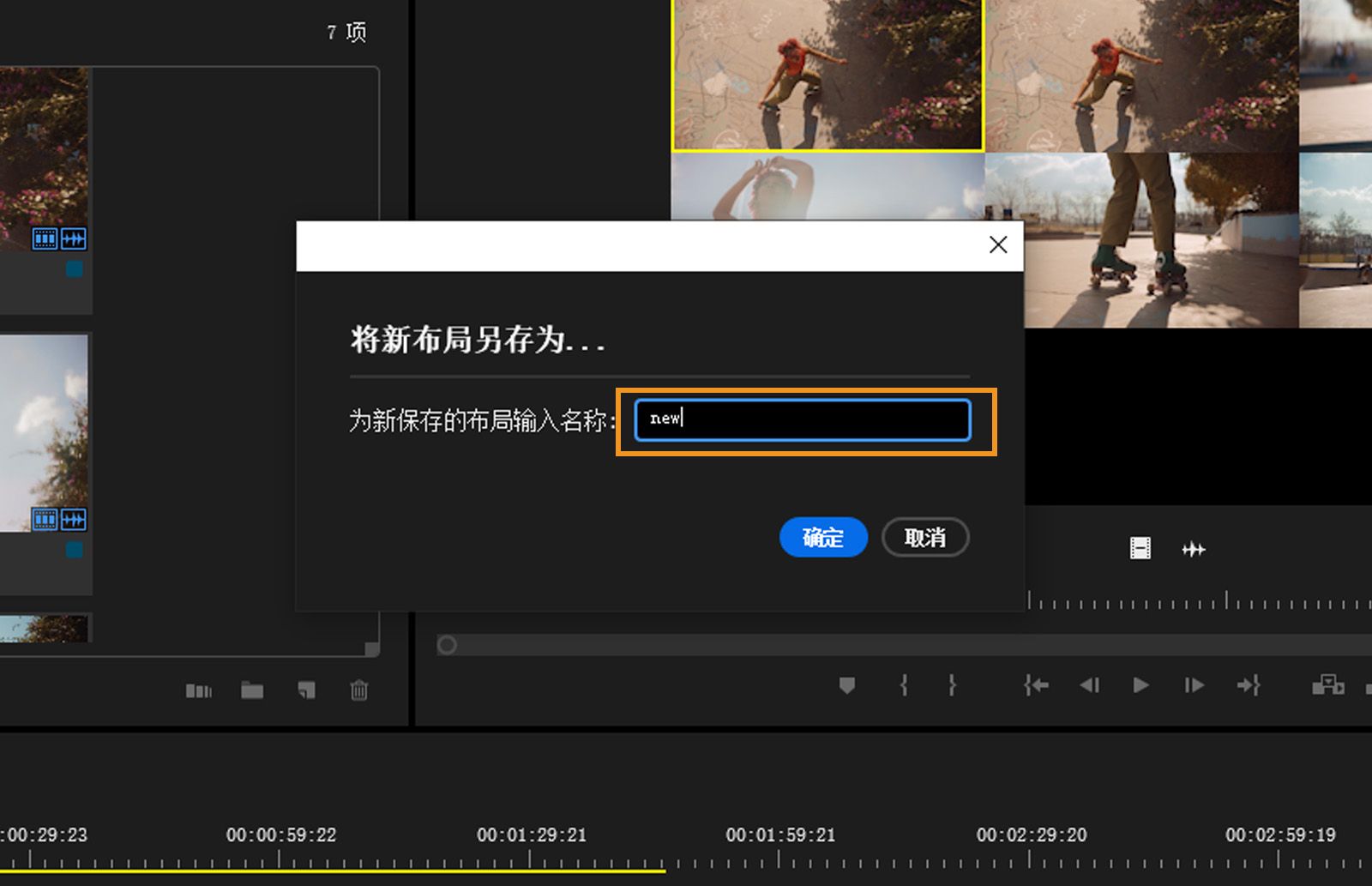This screenshot has height=886, width=1372.
Task: Add a marker with the marker icon
Action: pyautogui.click(x=846, y=685)
